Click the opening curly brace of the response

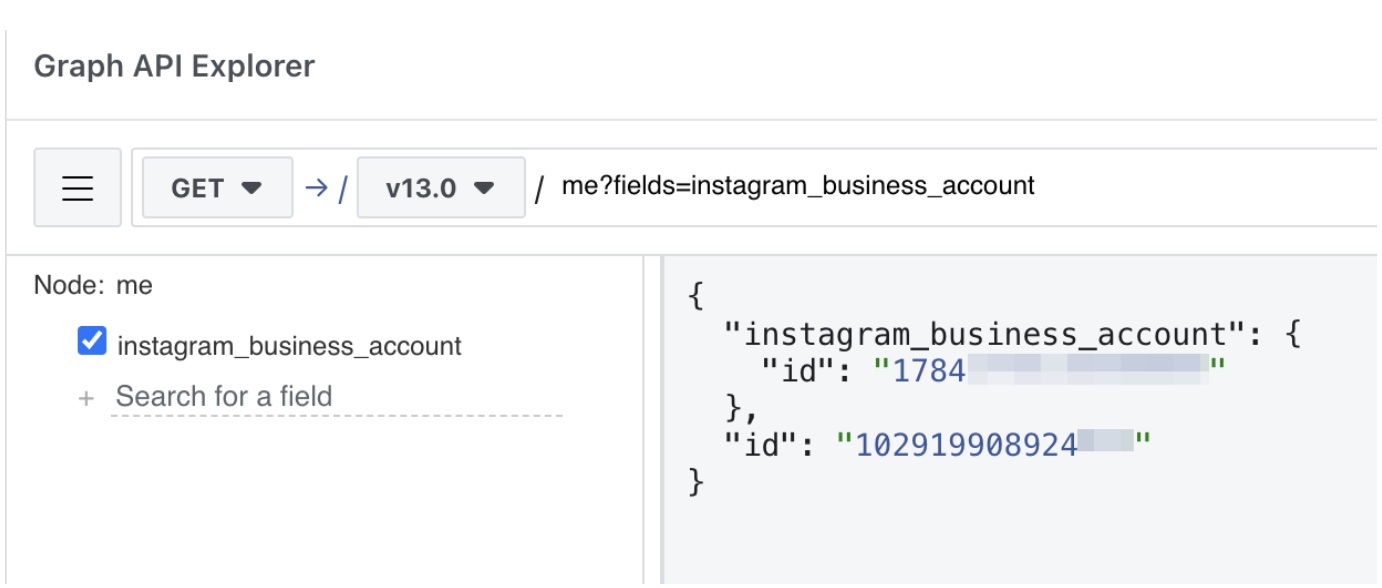[x=697, y=297]
